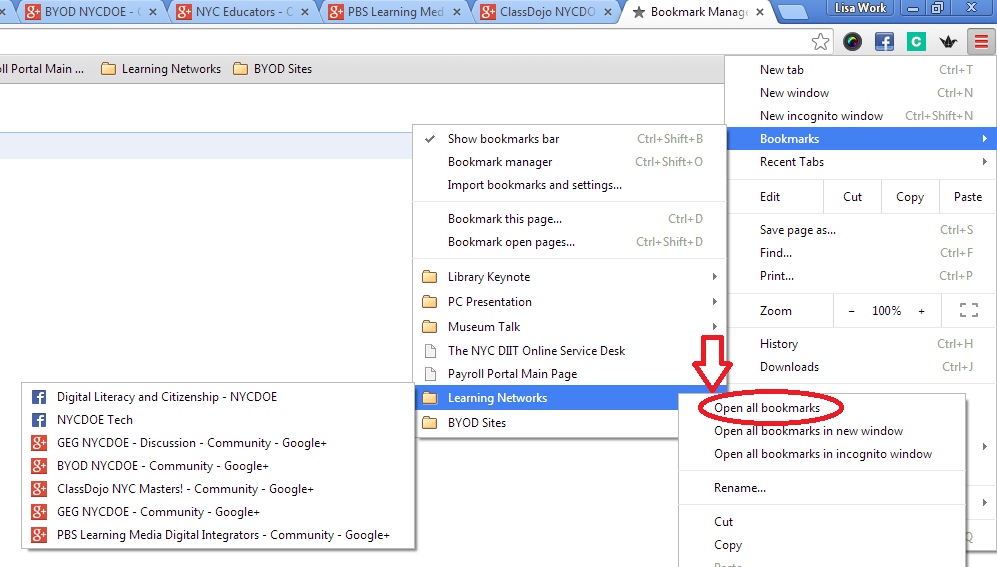997x567 pixels.
Task: Click the Facebook extension icon in toolbar
Action: point(884,42)
